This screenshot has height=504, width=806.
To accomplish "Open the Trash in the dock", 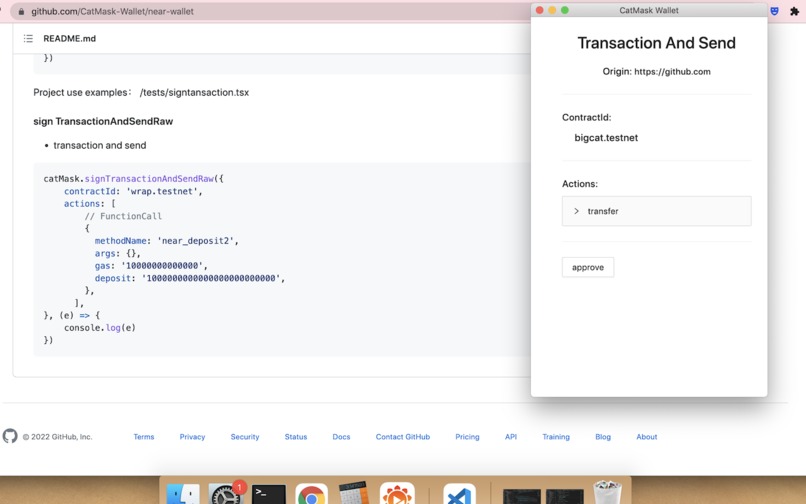I will click(x=607, y=492).
